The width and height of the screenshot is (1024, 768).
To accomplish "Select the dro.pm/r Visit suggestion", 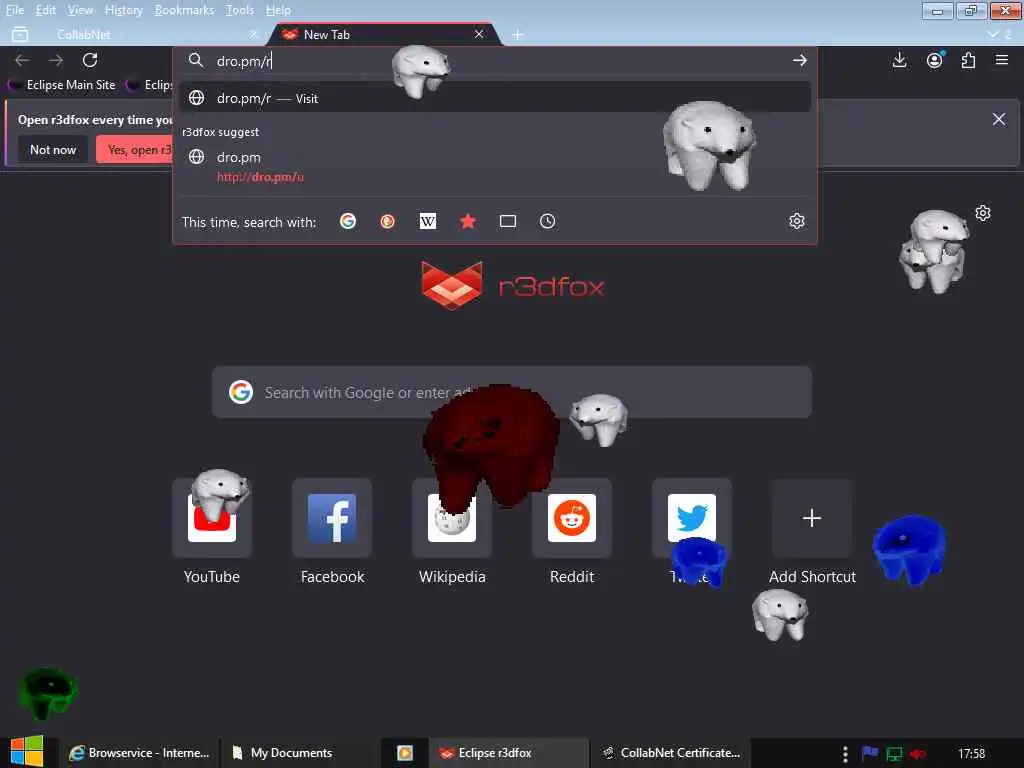I will [x=495, y=98].
